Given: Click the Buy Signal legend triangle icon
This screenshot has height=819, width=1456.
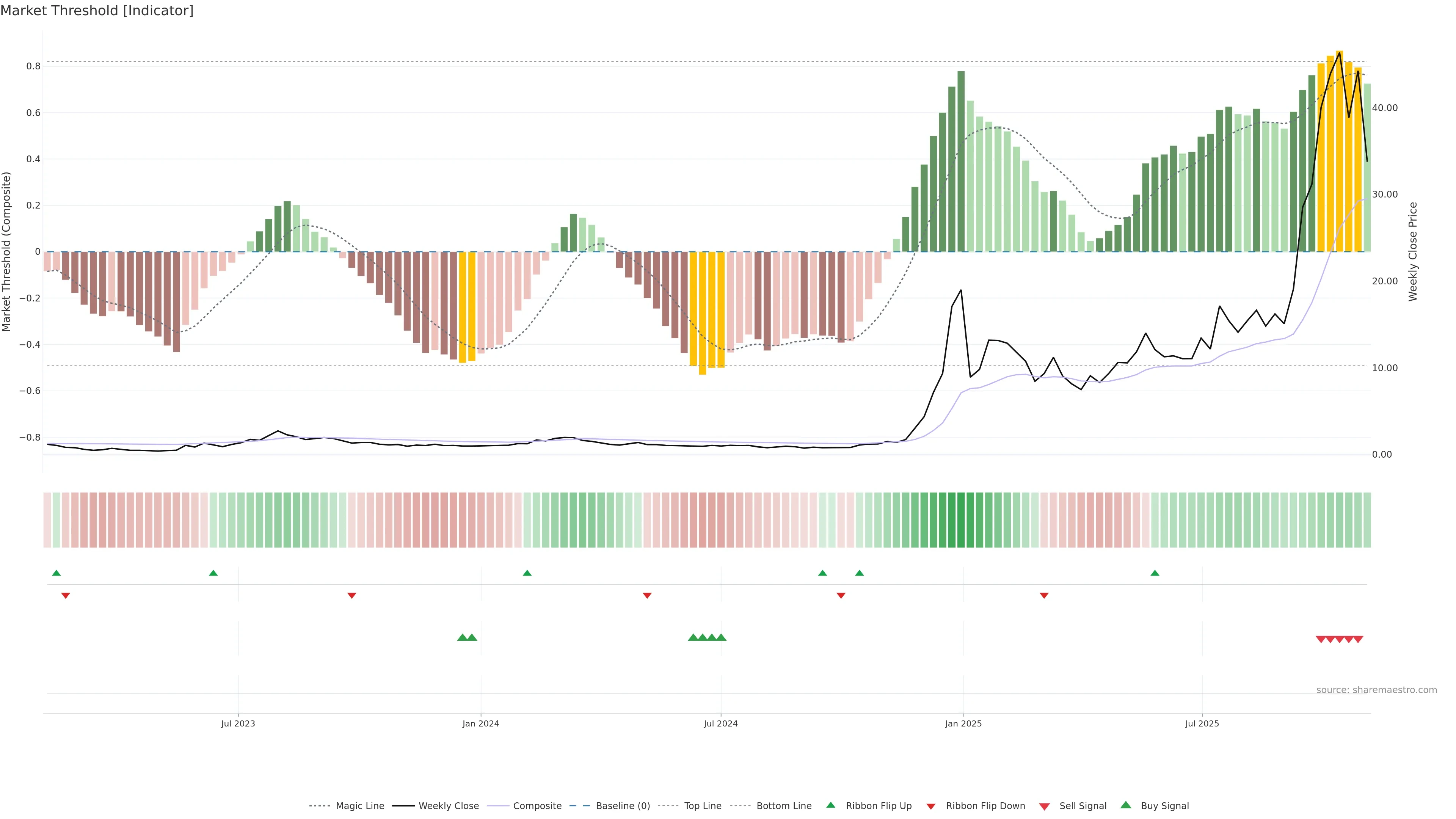Looking at the screenshot, I should 1126,805.
